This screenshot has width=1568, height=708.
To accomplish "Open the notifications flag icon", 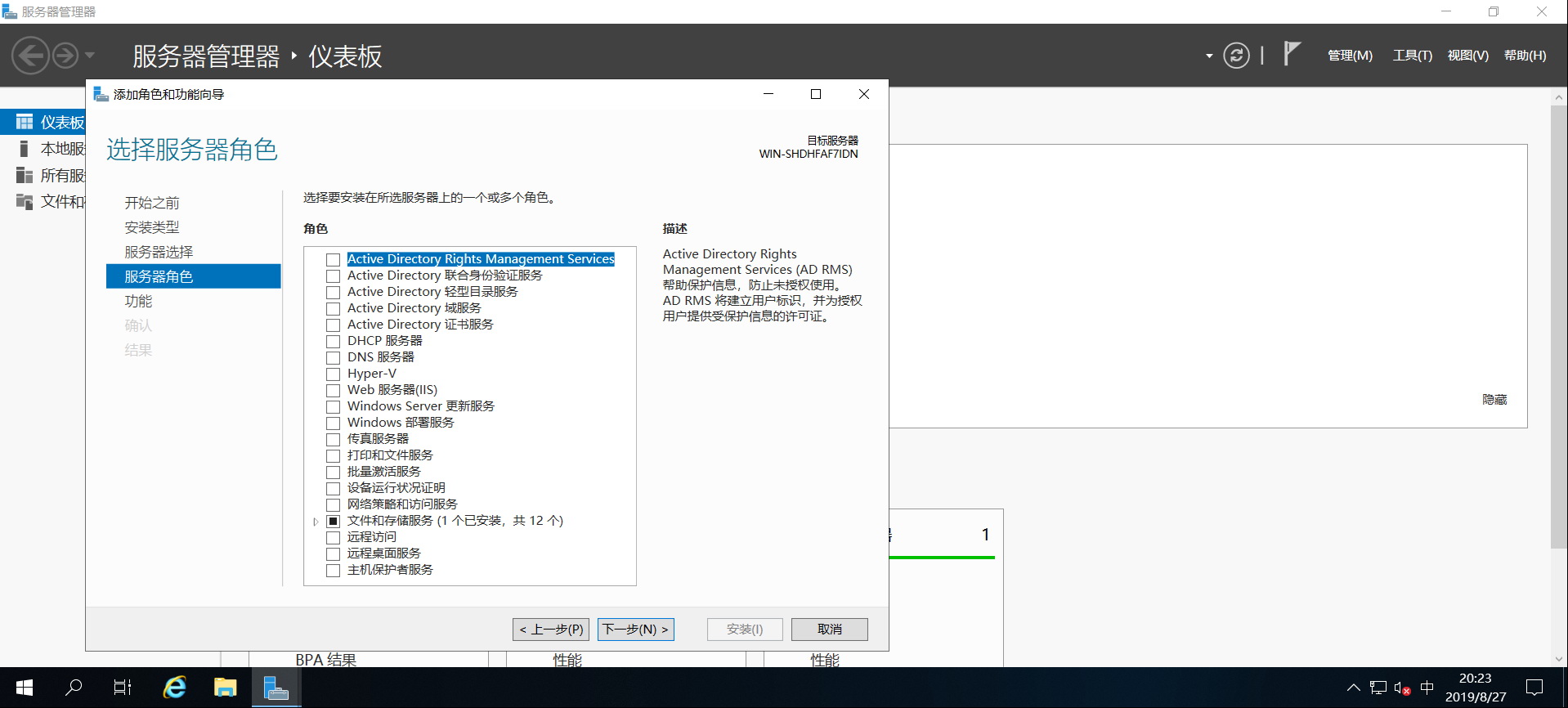I will [x=1292, y=54].
